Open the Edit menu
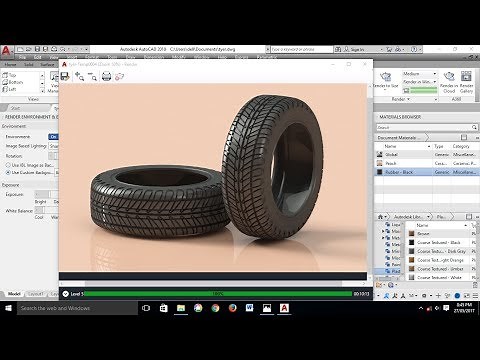 (x=37, y=57)
